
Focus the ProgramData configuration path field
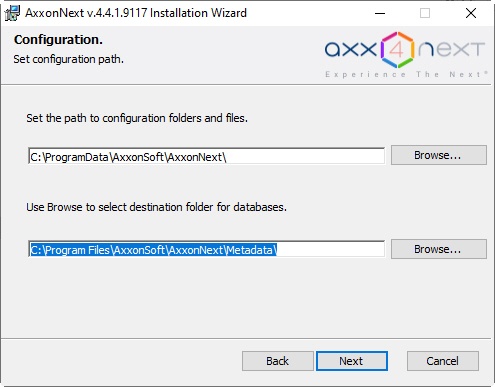click(x=206, y=156)
